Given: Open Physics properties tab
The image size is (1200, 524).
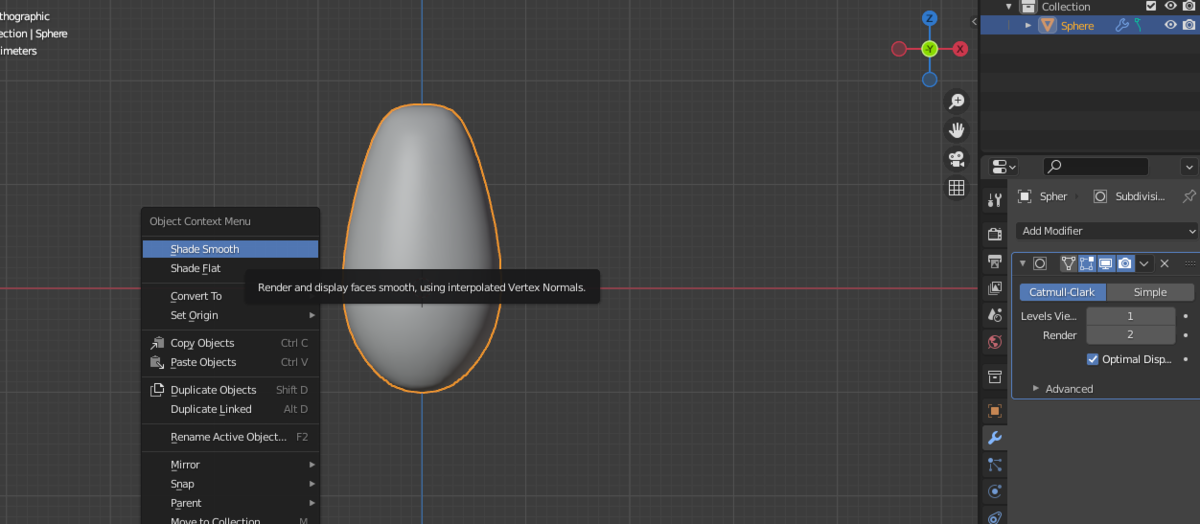Looking at the screenshot, I should pyautogui.click(x=994, y=492).
